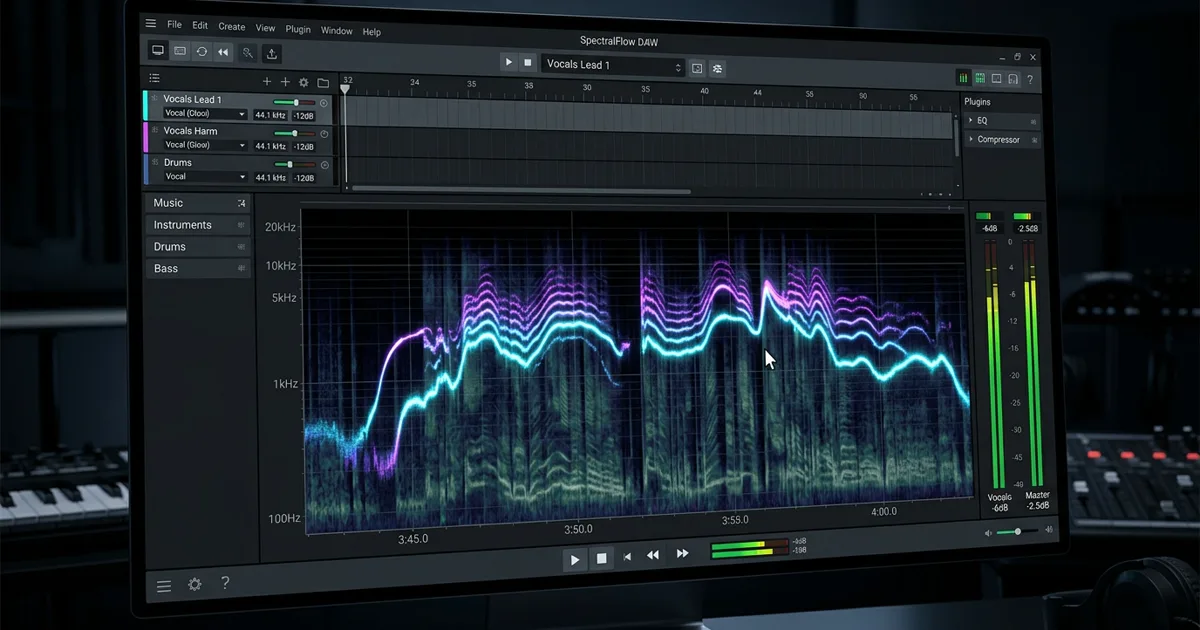Screen dimensions: 1200x630
Task: Adjust Vocals Harm volume slider
Action: [x=294, y=133]
